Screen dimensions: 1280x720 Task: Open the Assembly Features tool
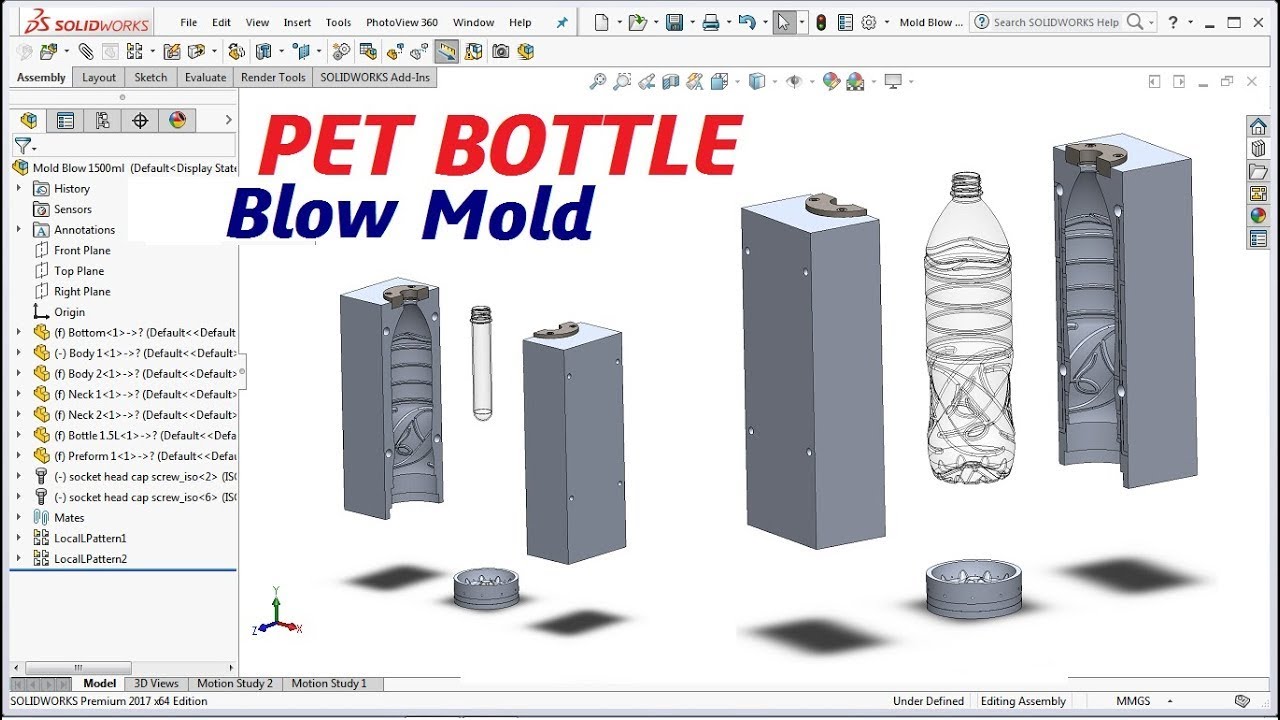[x=262, y=51]
